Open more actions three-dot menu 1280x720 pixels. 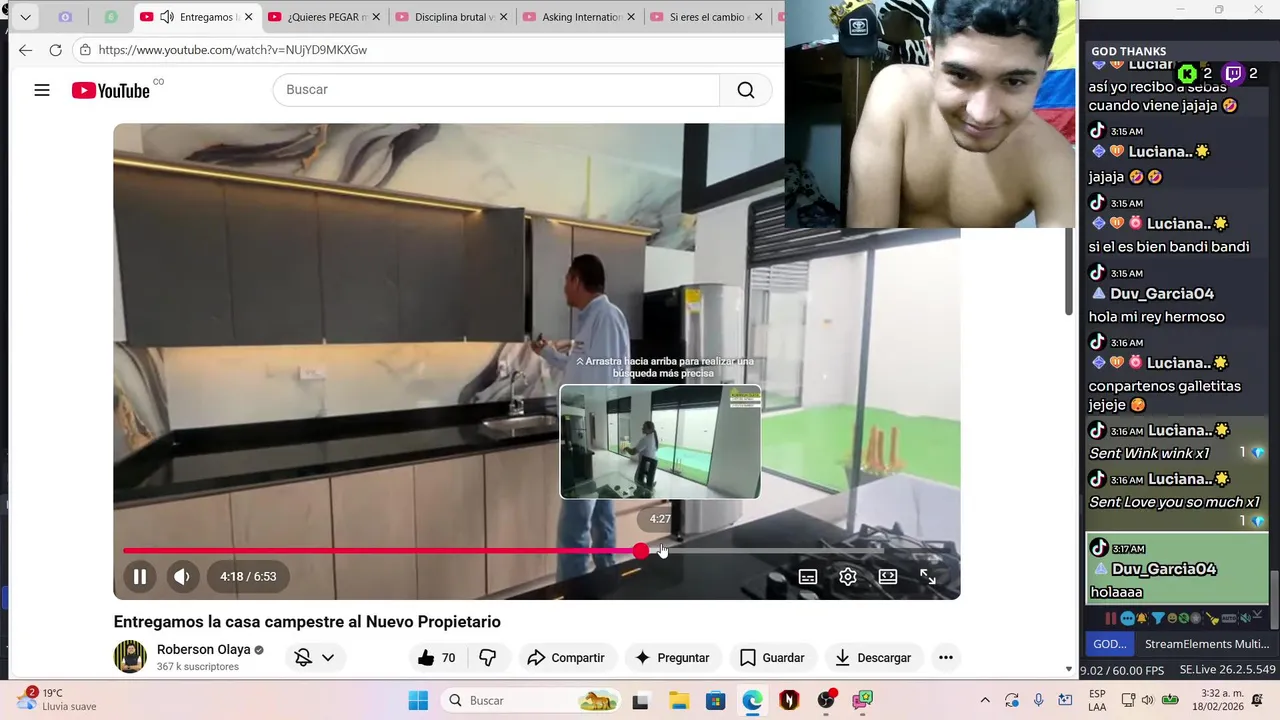(946, 657)
